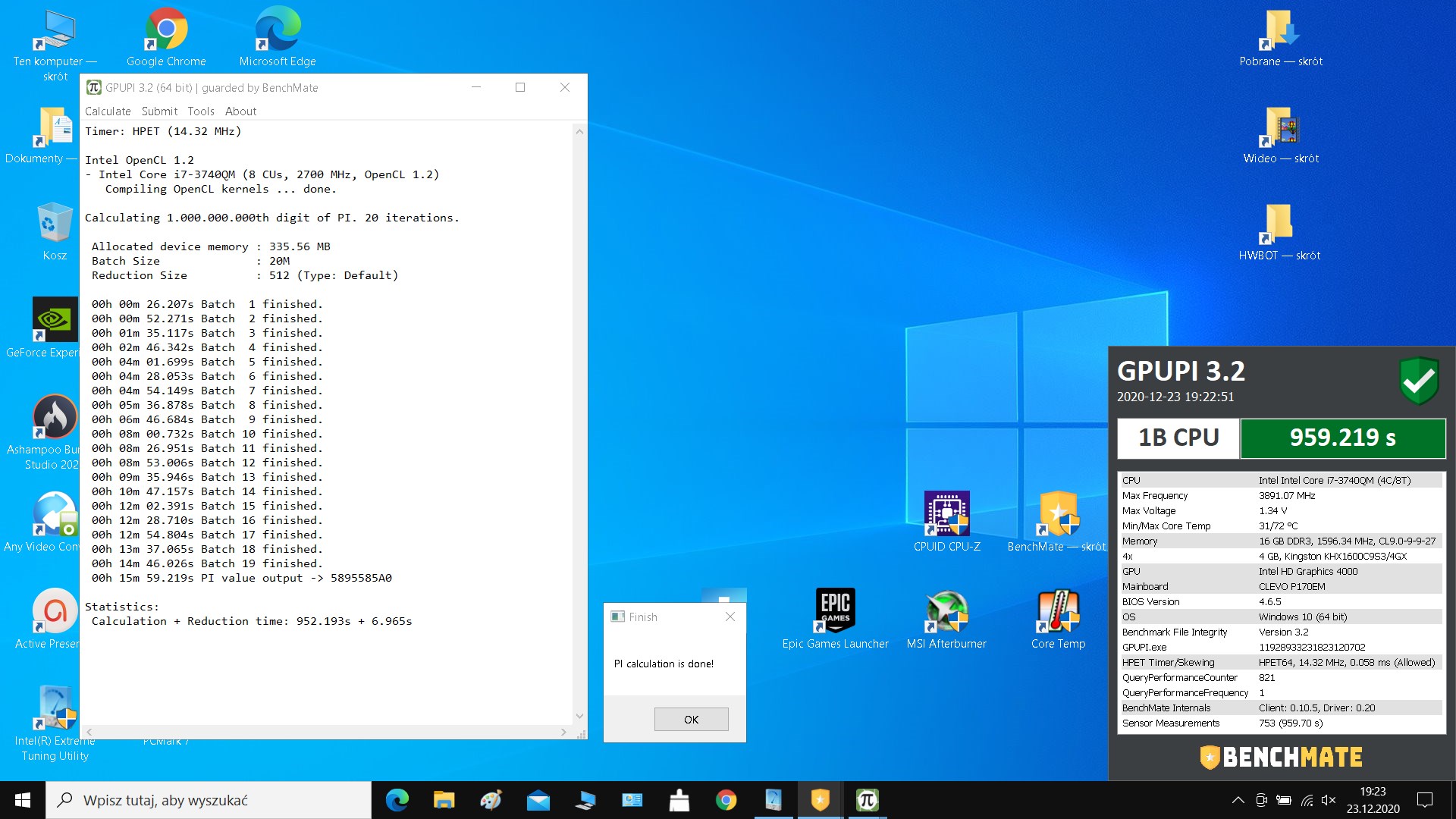Click OK in the Finish dialog

(x=691, y=719)
